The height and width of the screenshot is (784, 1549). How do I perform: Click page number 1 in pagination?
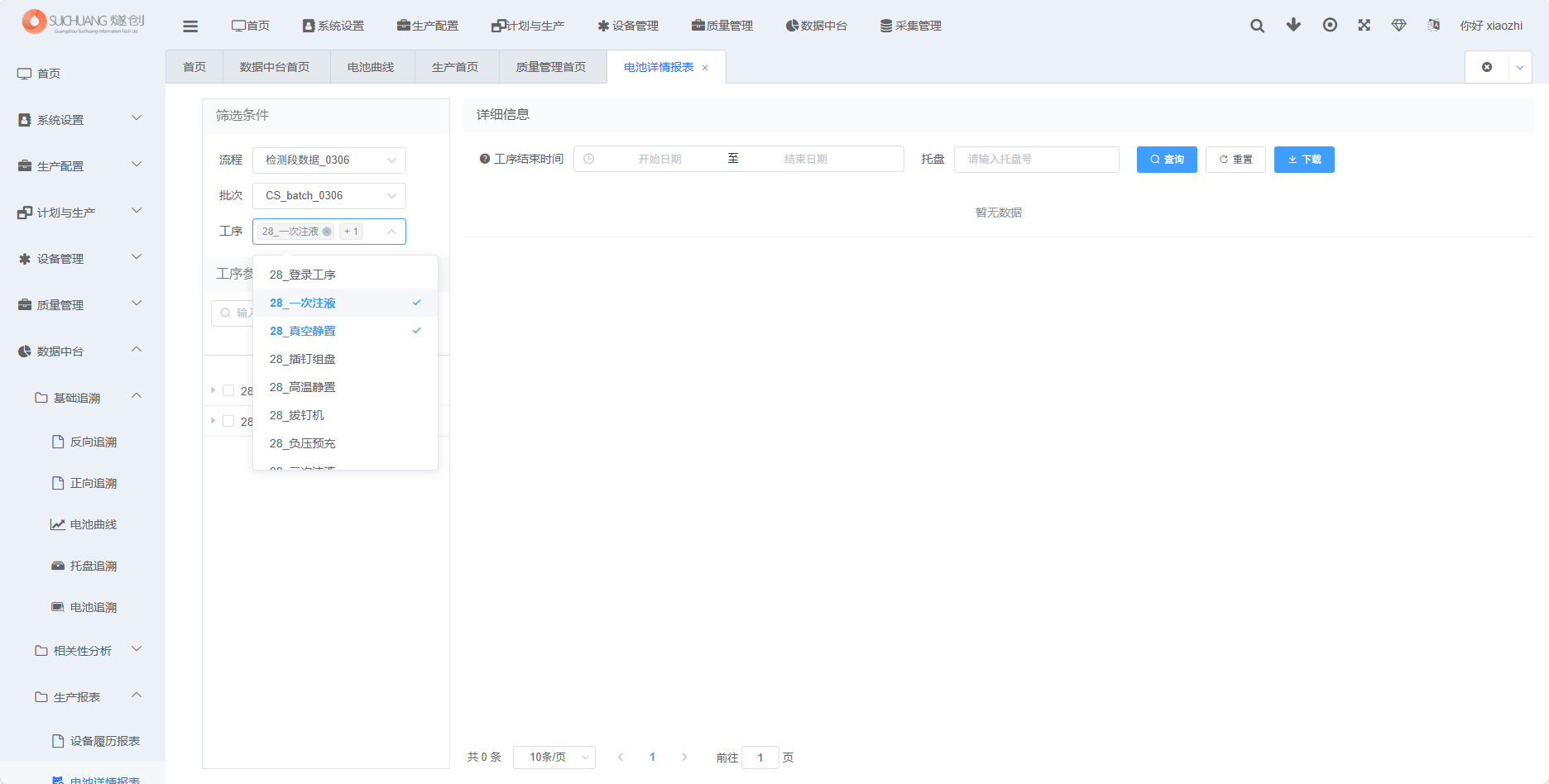coord(653,757)
